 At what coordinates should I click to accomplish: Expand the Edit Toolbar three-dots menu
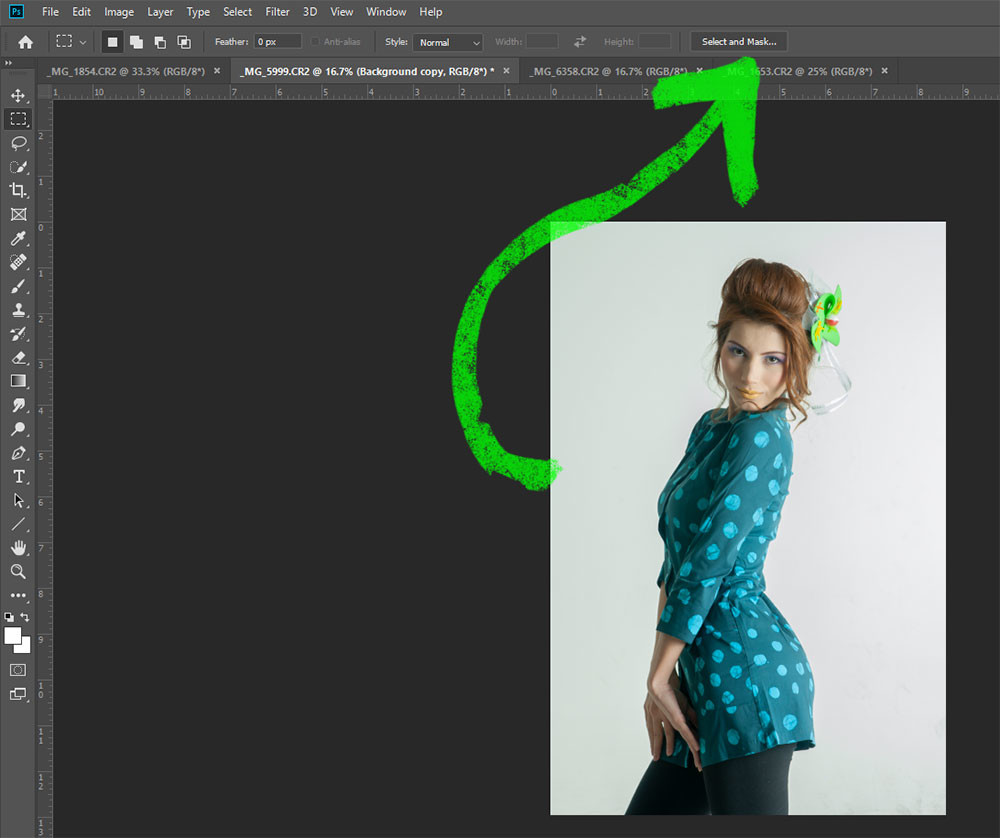click(x=18, y=595)
